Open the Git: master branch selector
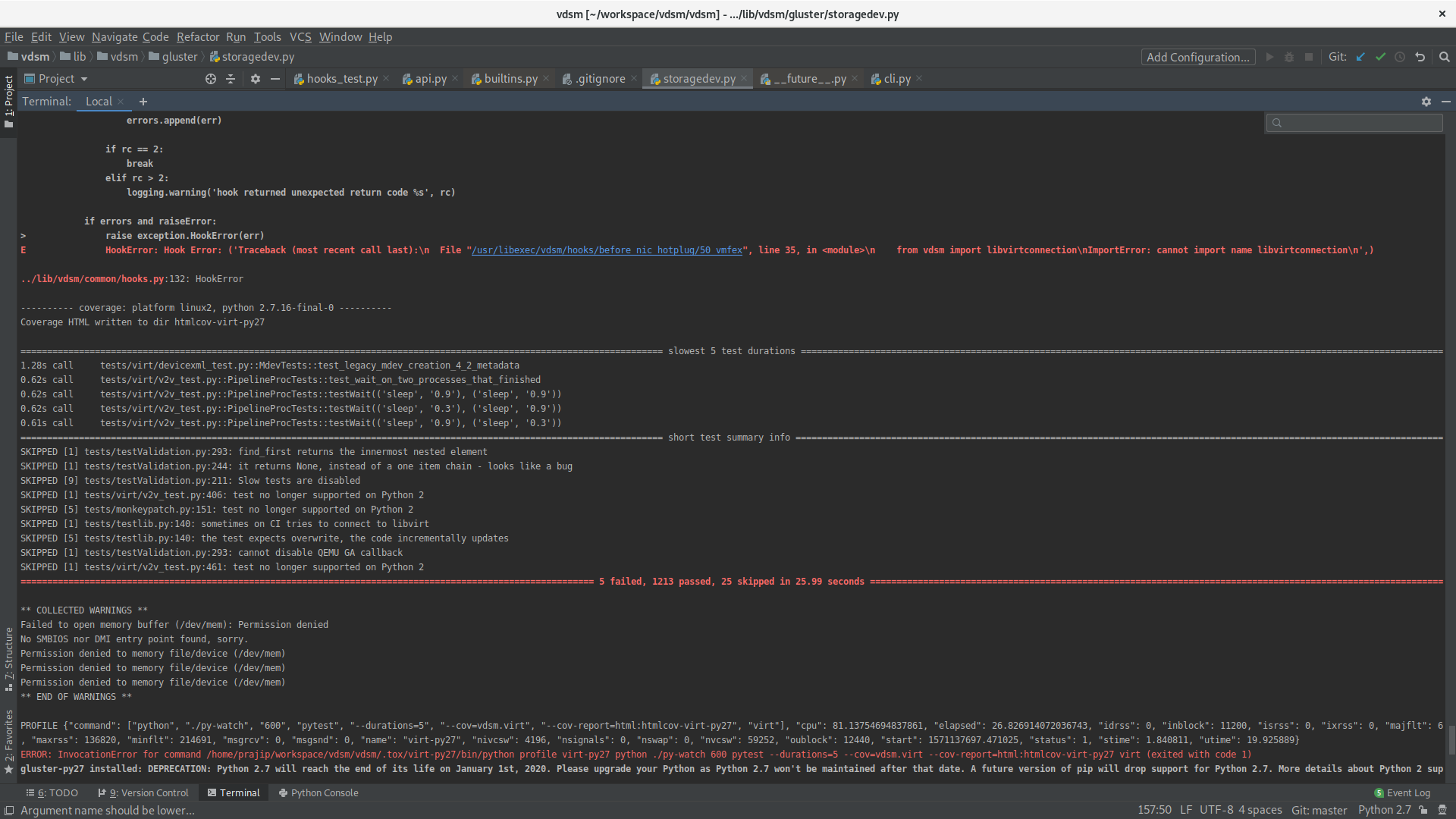The image size is (1456, 819). [1319, 810]
